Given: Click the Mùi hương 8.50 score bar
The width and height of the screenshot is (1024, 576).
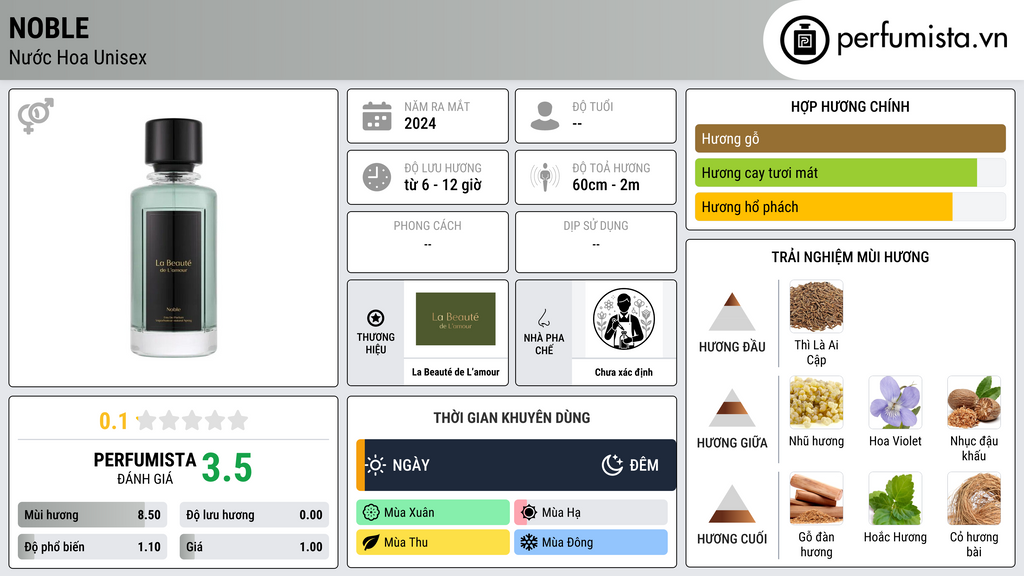Looking at the screenshot, I should 92,515.
